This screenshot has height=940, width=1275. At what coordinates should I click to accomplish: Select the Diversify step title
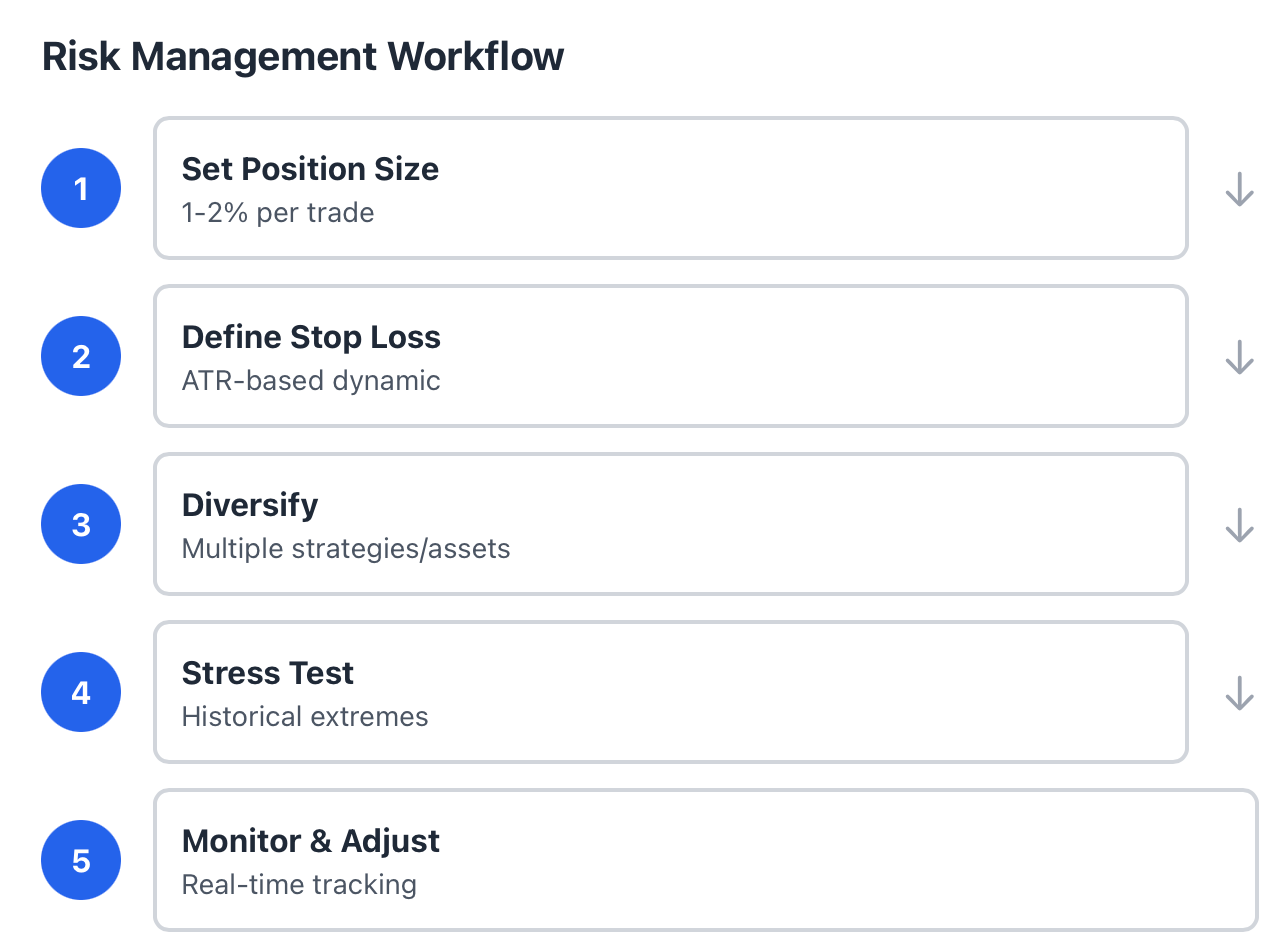coord(250,505)
